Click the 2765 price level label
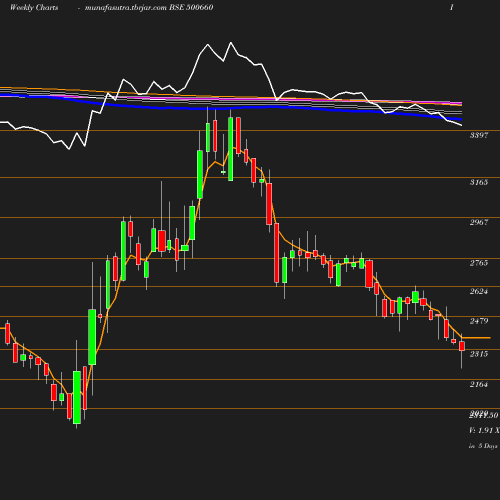Screen dimensions: 500x500 pyautogui.click(x=479, y=263)
